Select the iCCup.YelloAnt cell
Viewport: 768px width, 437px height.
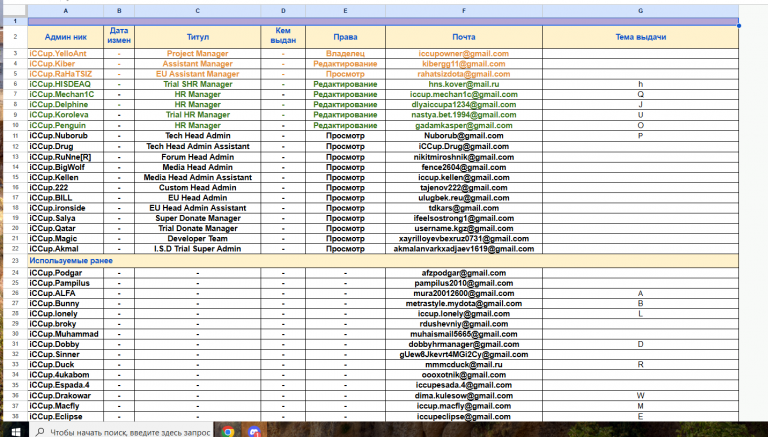coord(66,53)
